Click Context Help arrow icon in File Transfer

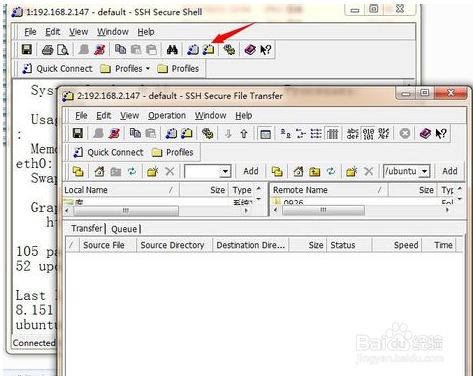coord(441,134)
